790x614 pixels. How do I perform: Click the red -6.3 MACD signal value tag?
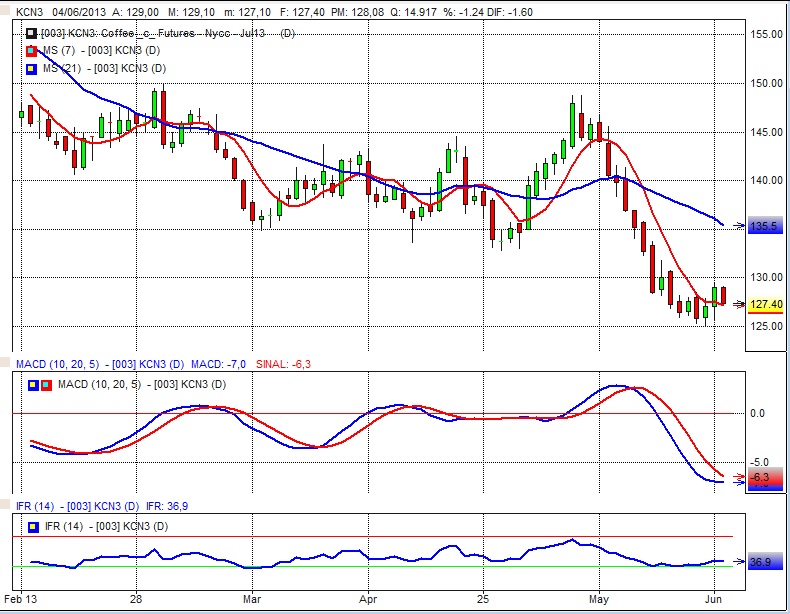coord(764,477)
